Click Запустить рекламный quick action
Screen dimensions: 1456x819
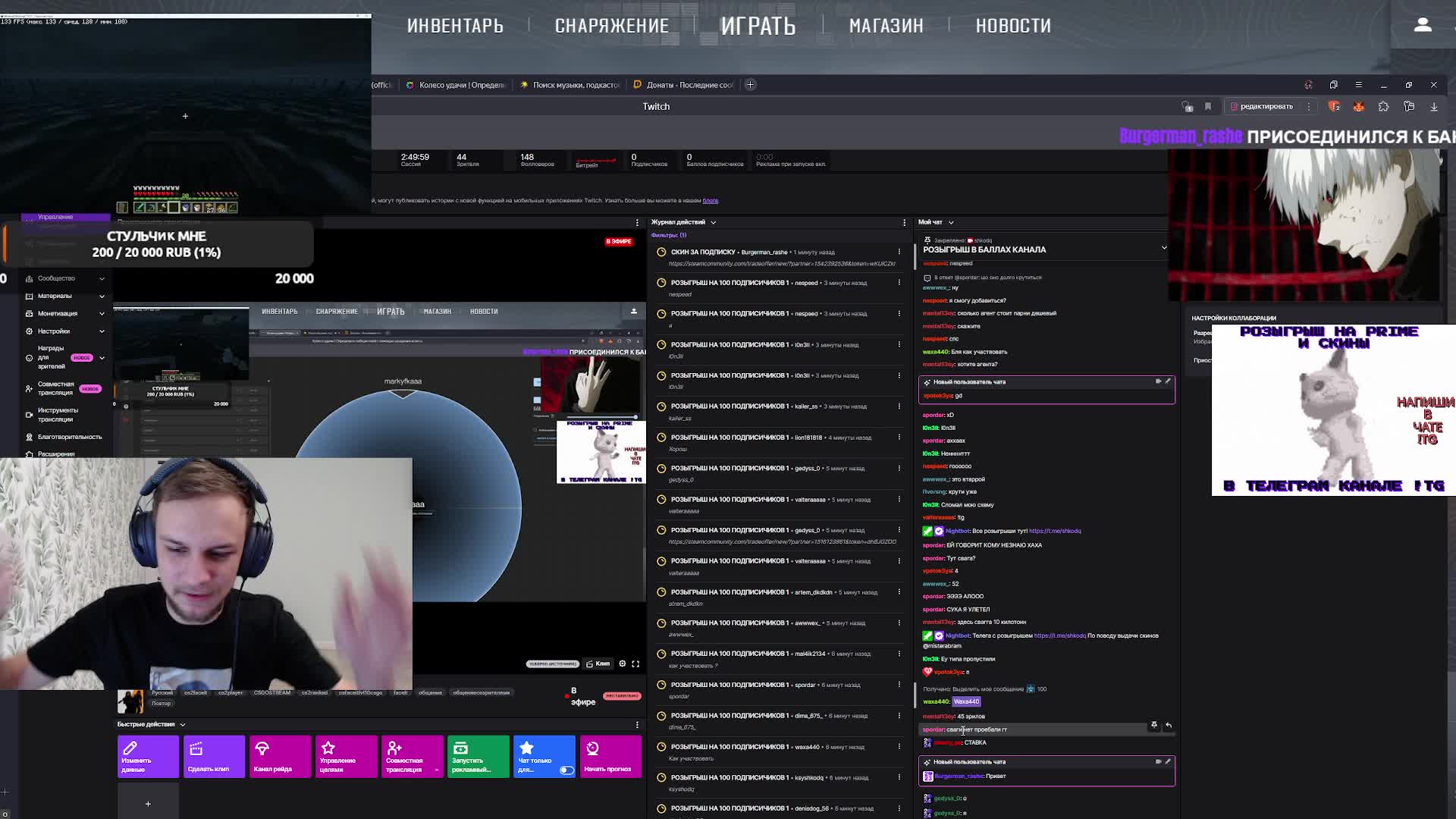478,757
